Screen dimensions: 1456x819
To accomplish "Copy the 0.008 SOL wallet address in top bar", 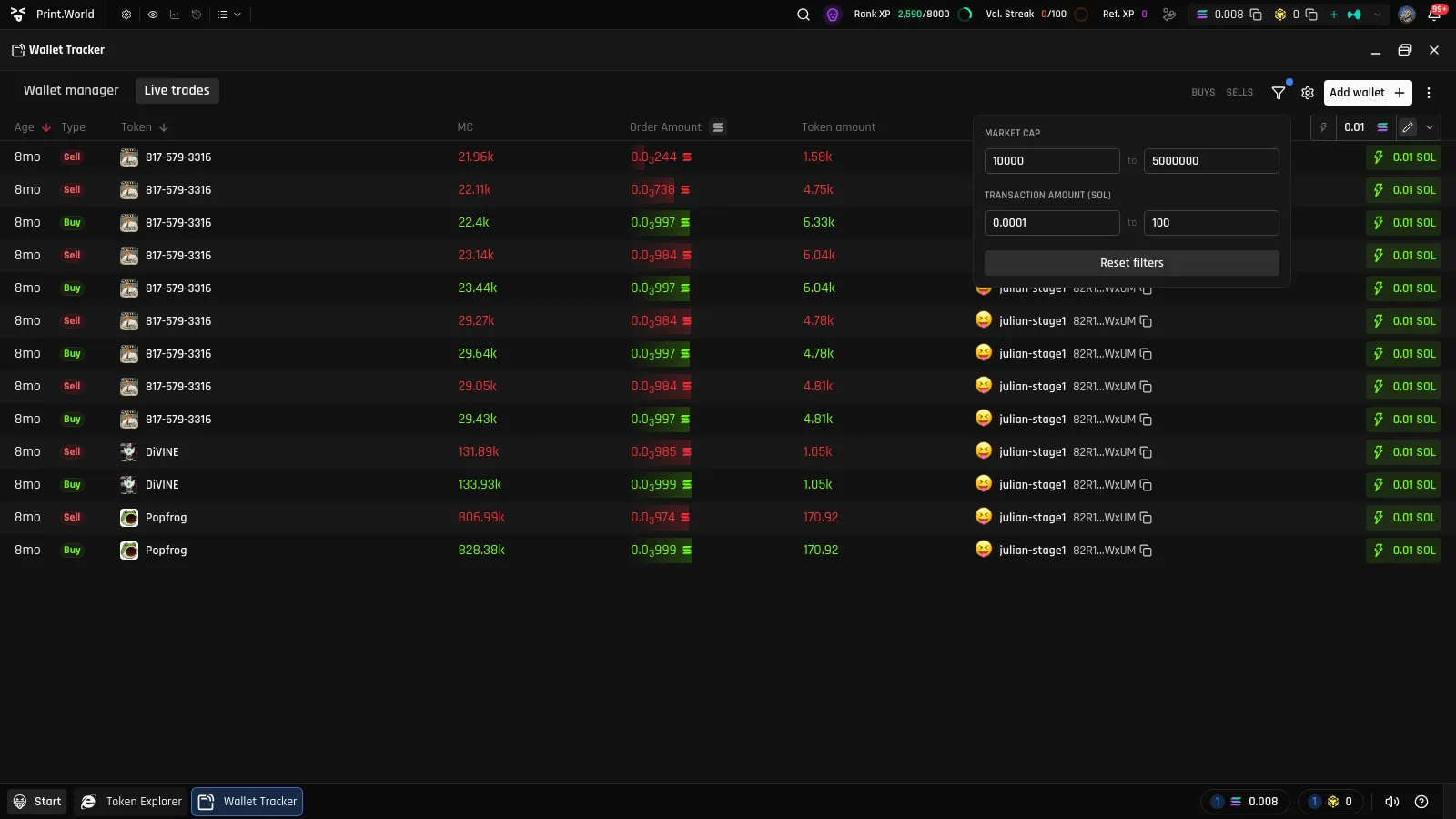I will [x=1256, y=15].
